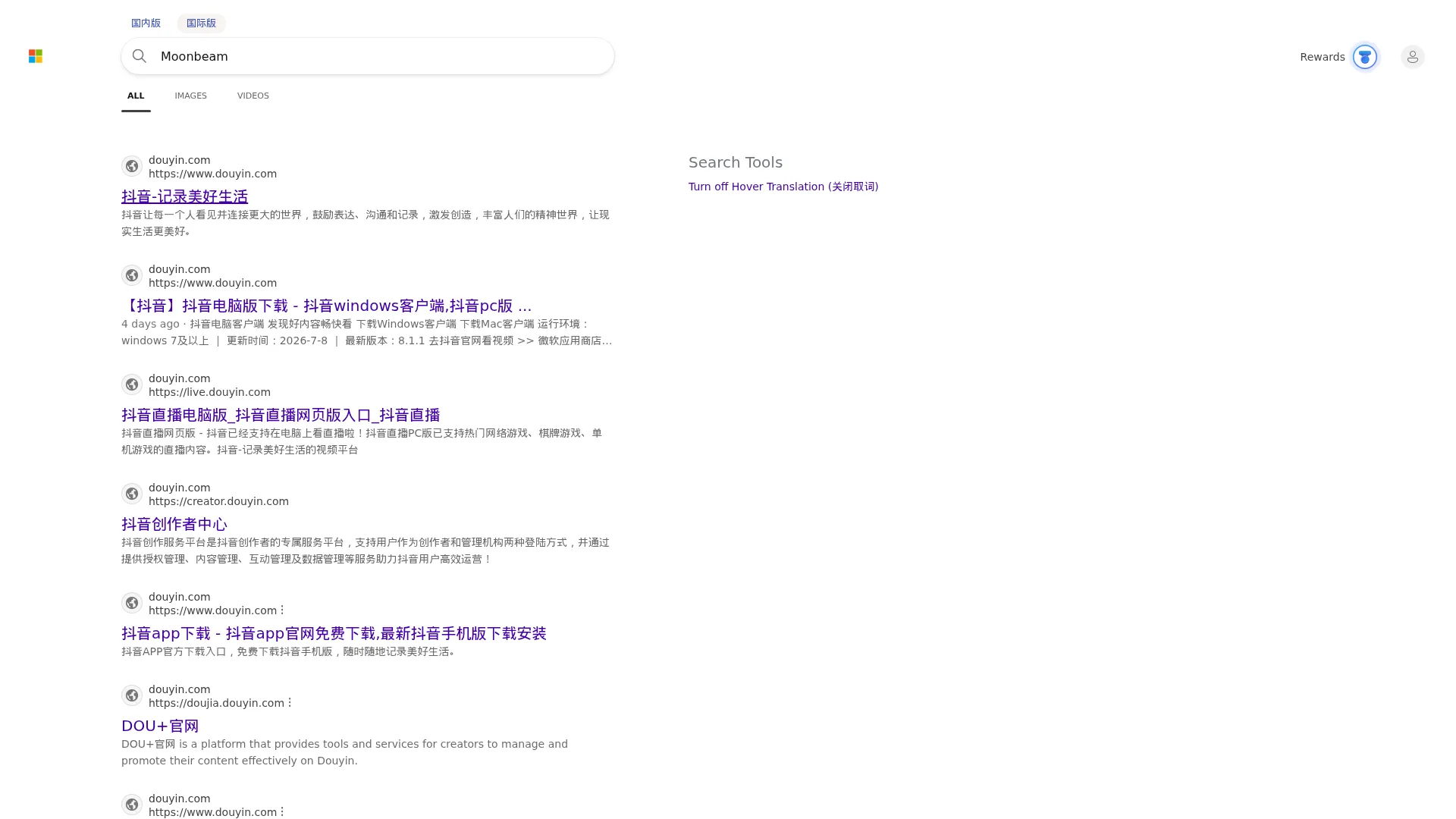Click the Search Tools heading
Image resolution: width=1456 pixels, height=819 pixels.
tap(736, 162)
